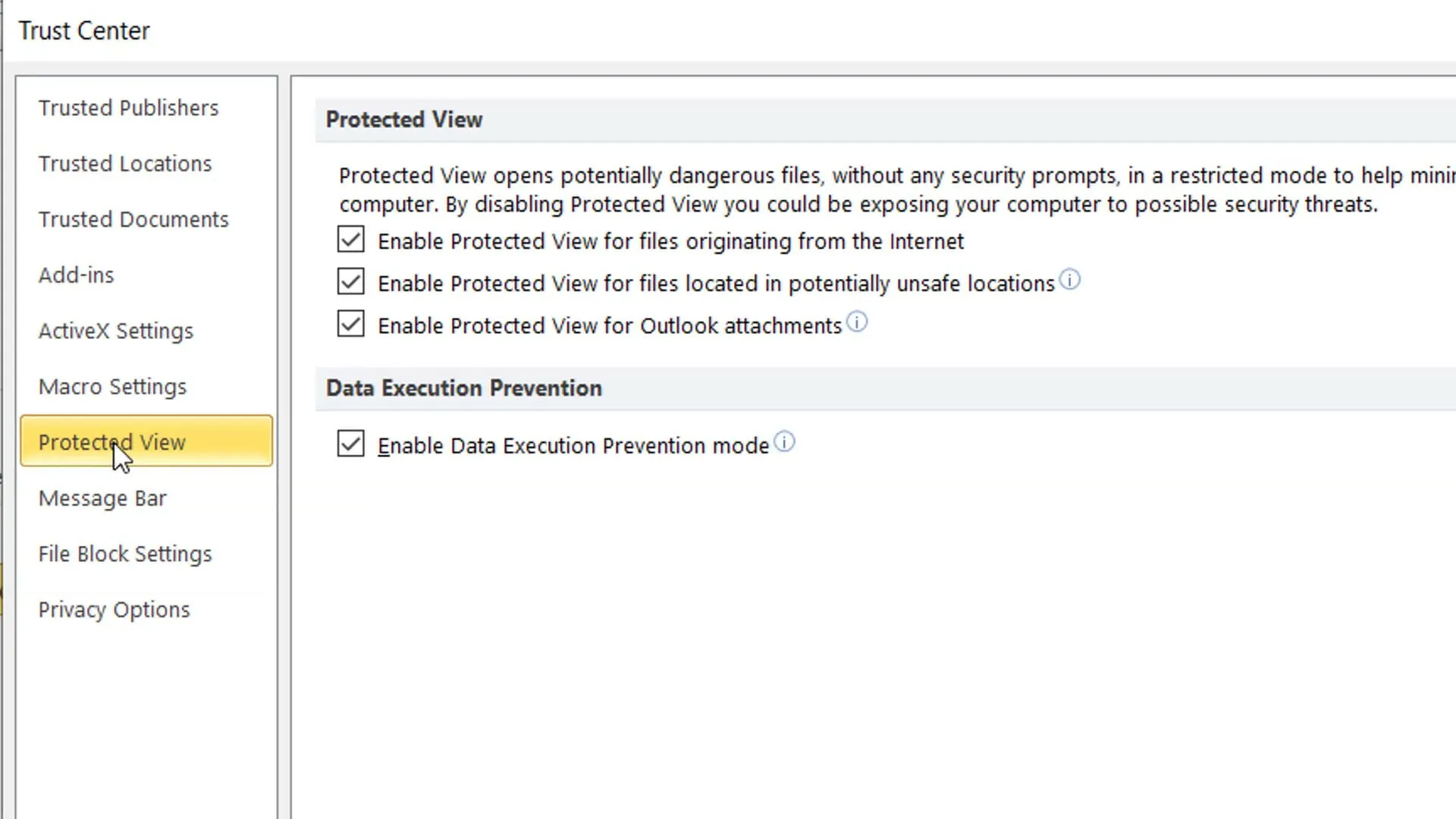The width and height of the screenshot is (1456, 819).
Task: Disable Protected View for Outlook attachments
Action: (x=351, y=325)
